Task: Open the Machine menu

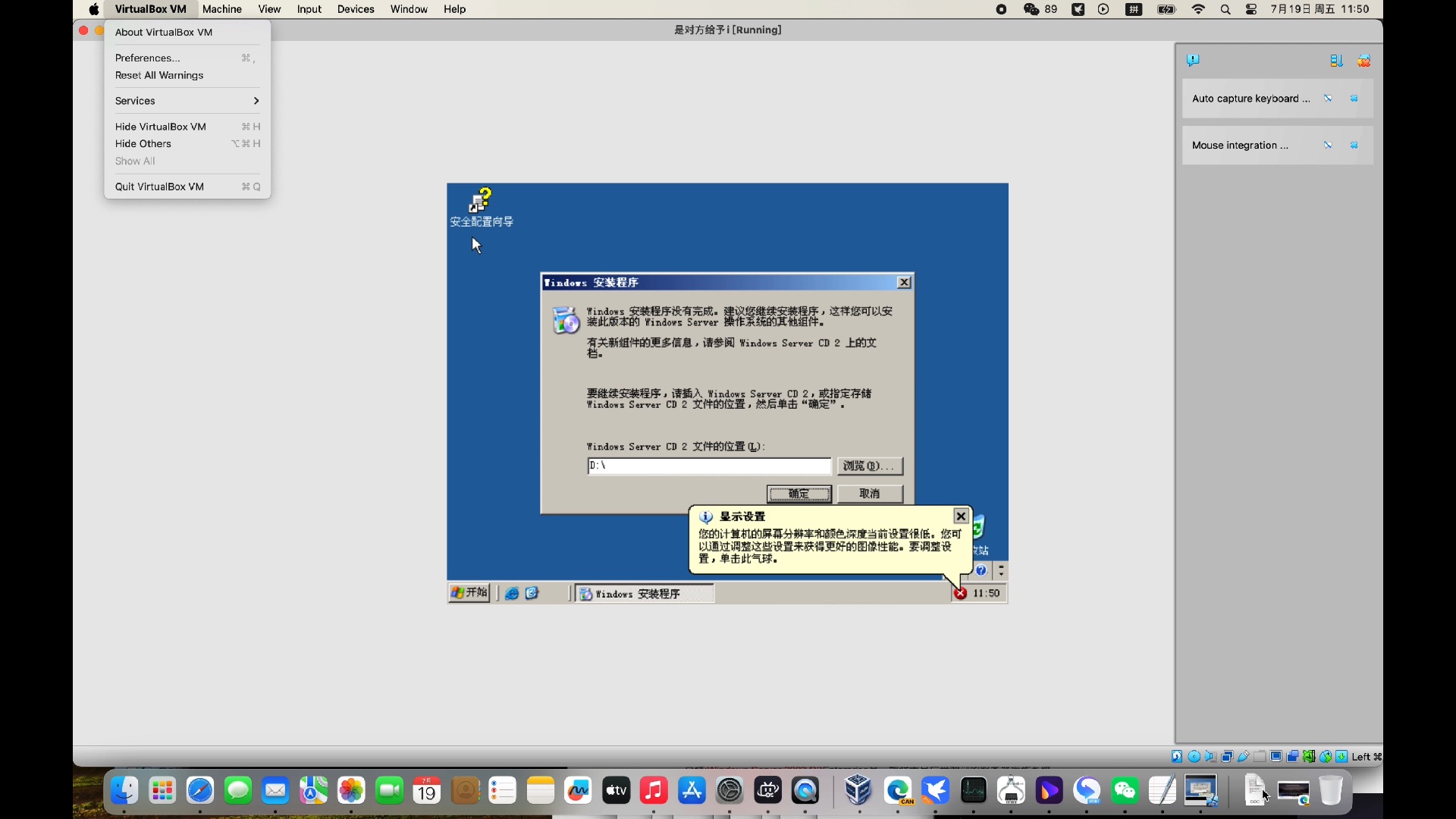Action: [222, 9]
